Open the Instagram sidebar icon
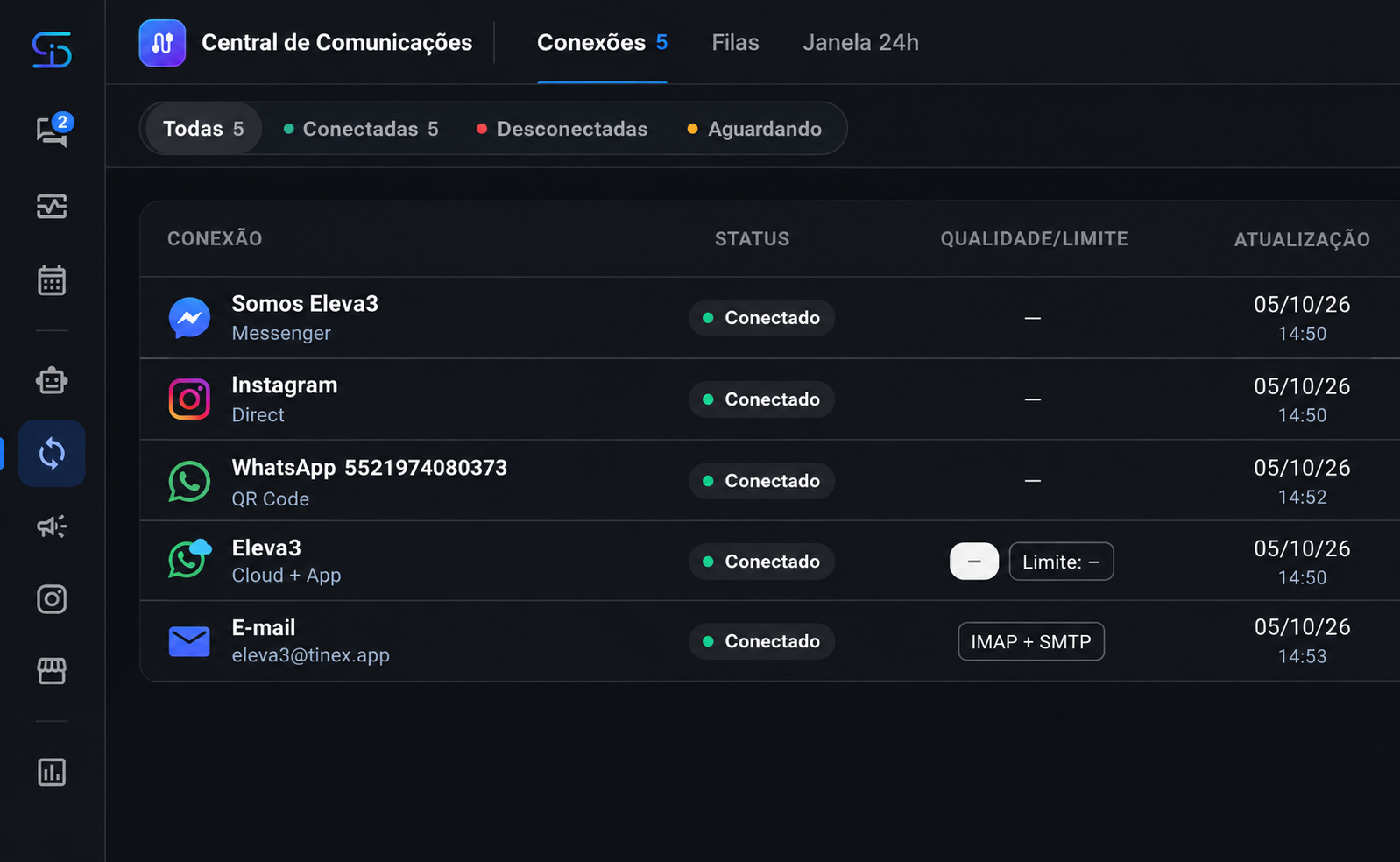Image resolution: width=1400 pixels, height=862 pixels. [x=52, y=599]
